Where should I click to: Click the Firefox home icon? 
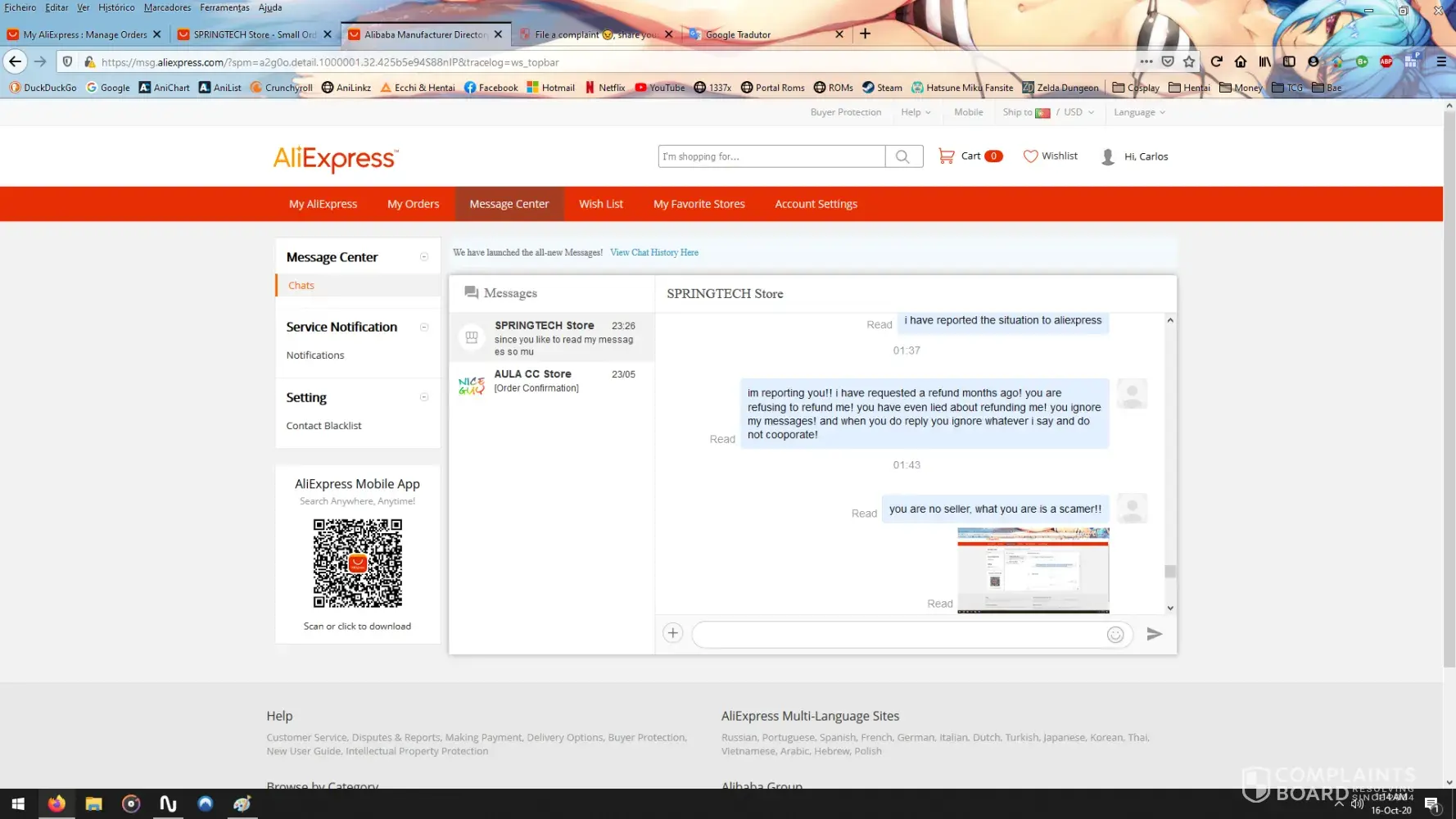[x=1241, y=61]
